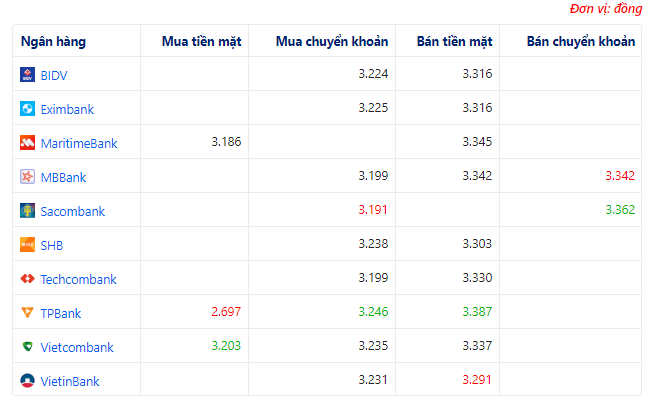Click the Bán chuyển khoản column header
The height and width of the screenshot is (410, 664).
pos(580,41)
